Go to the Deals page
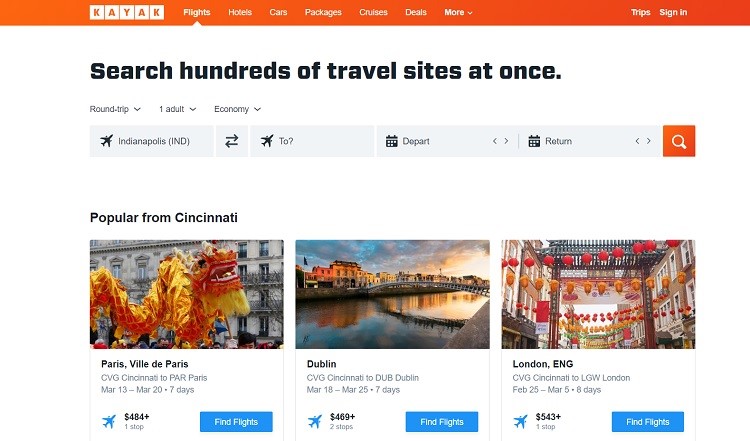This screenshot has width=750, height=441. [416, 12]
